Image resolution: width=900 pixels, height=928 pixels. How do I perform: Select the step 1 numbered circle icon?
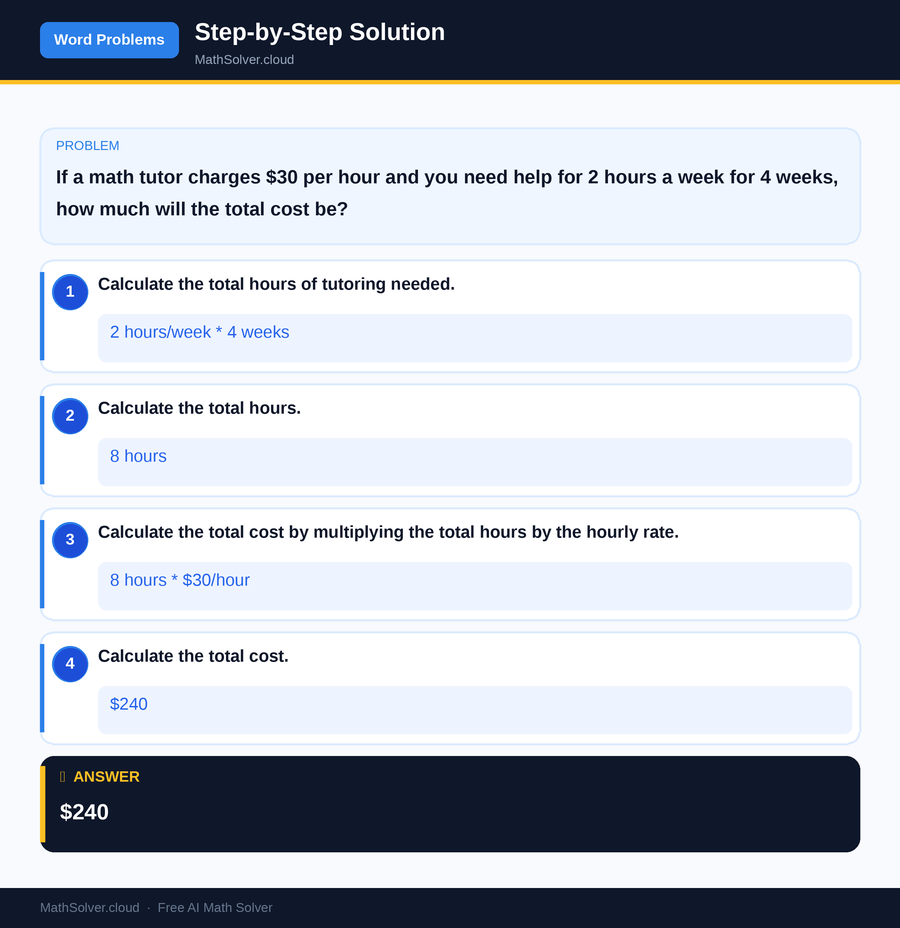(69, 292)
